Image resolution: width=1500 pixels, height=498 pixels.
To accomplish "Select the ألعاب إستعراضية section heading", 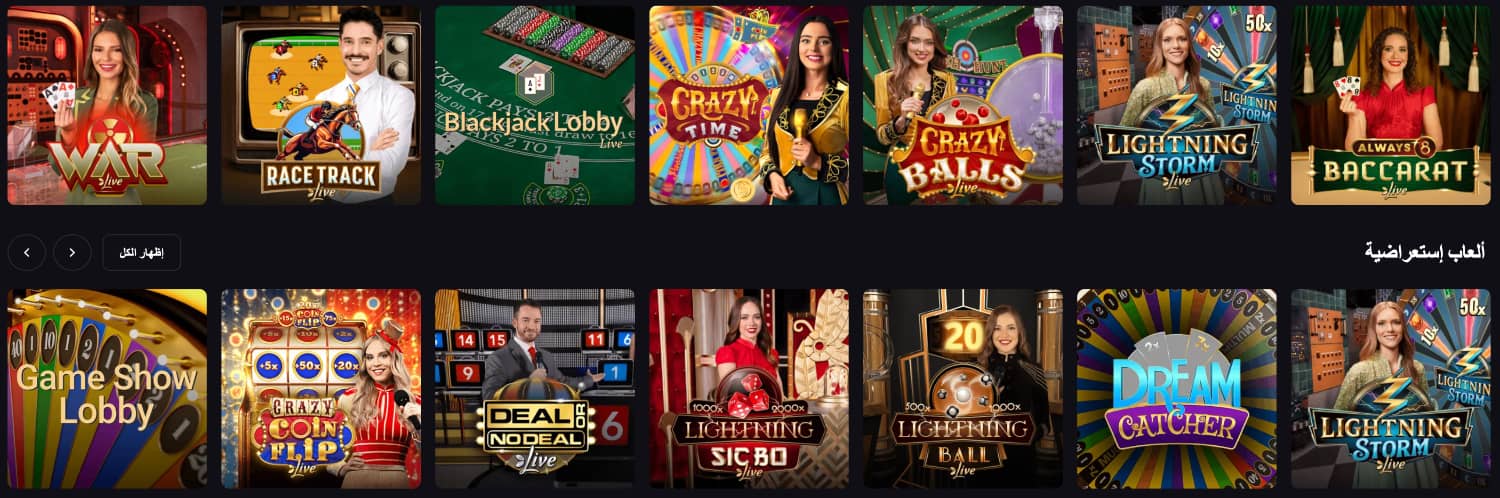I will tap(1424, 252).
